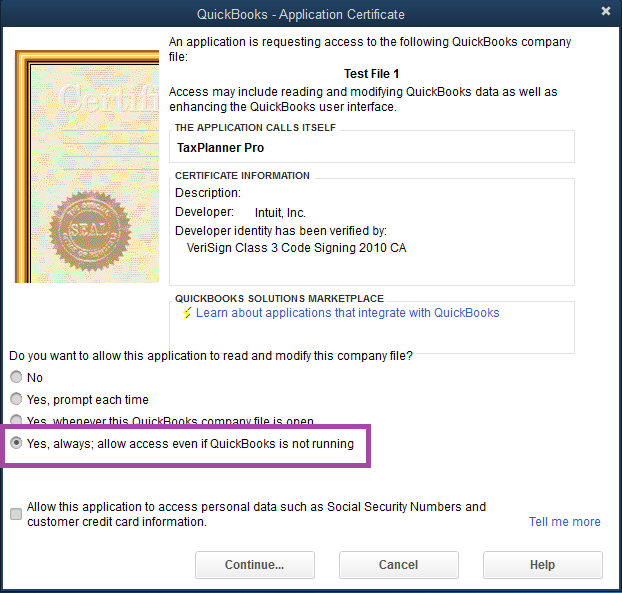Click "VeriSign Class 3 Code Signing 2010 CA" text

coord(296,248)
